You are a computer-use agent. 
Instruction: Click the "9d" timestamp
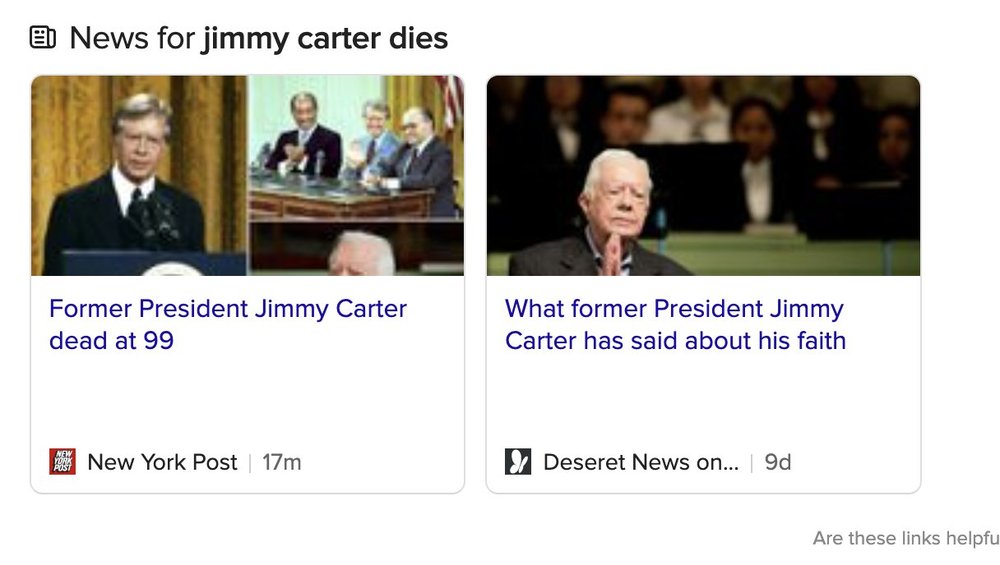click(x=778, y=462)
